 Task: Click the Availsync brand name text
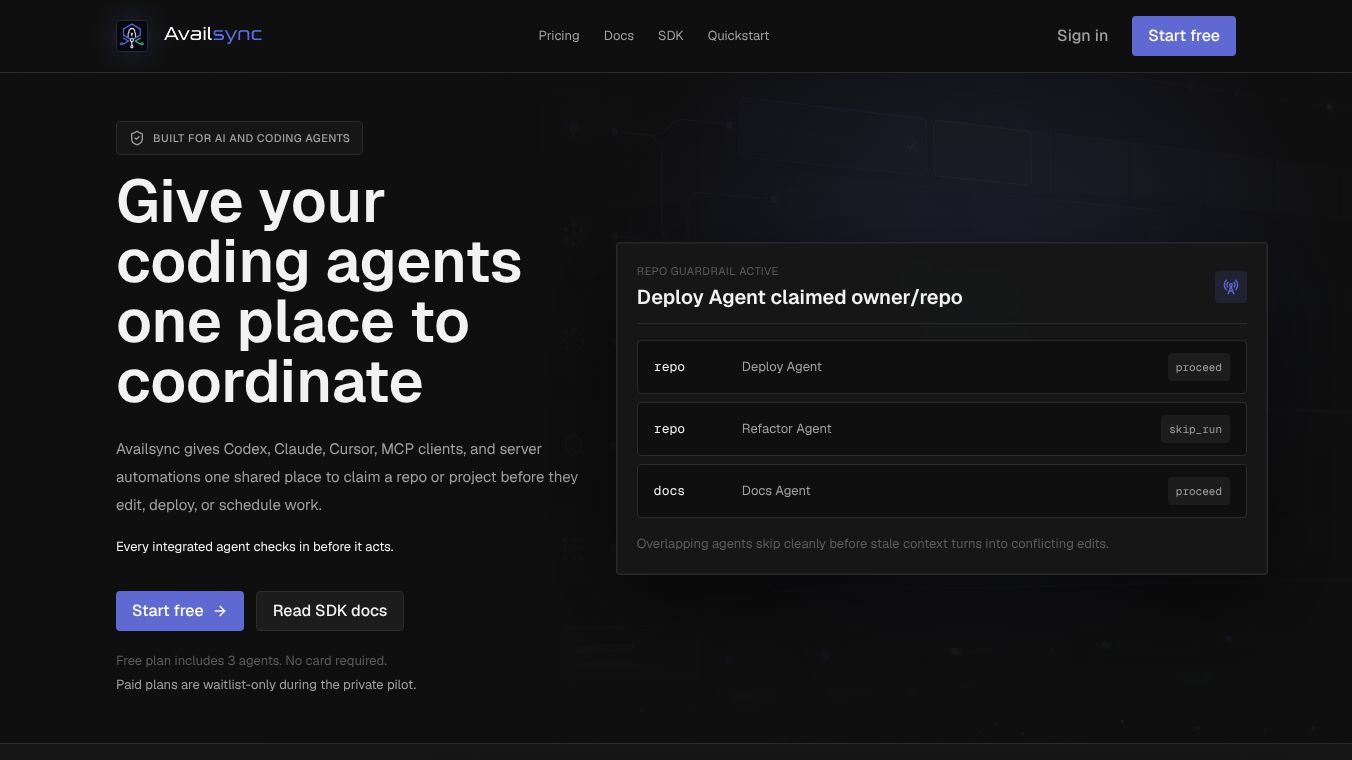[213, 35]
